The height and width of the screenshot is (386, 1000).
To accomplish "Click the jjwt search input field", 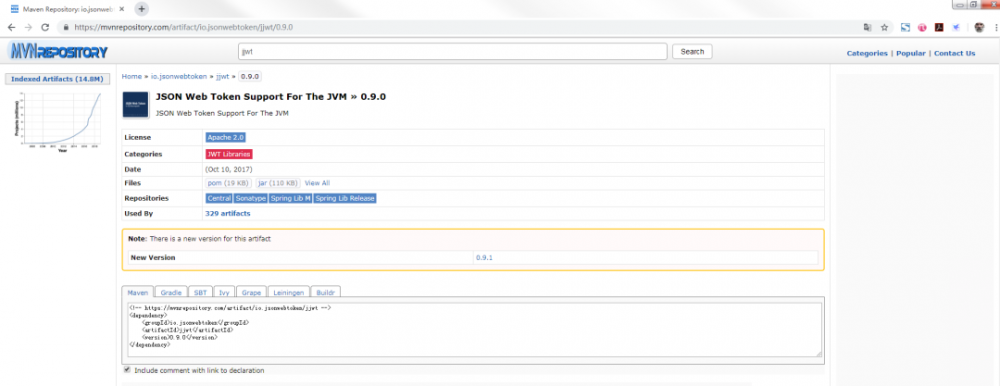I will point(453,52).
